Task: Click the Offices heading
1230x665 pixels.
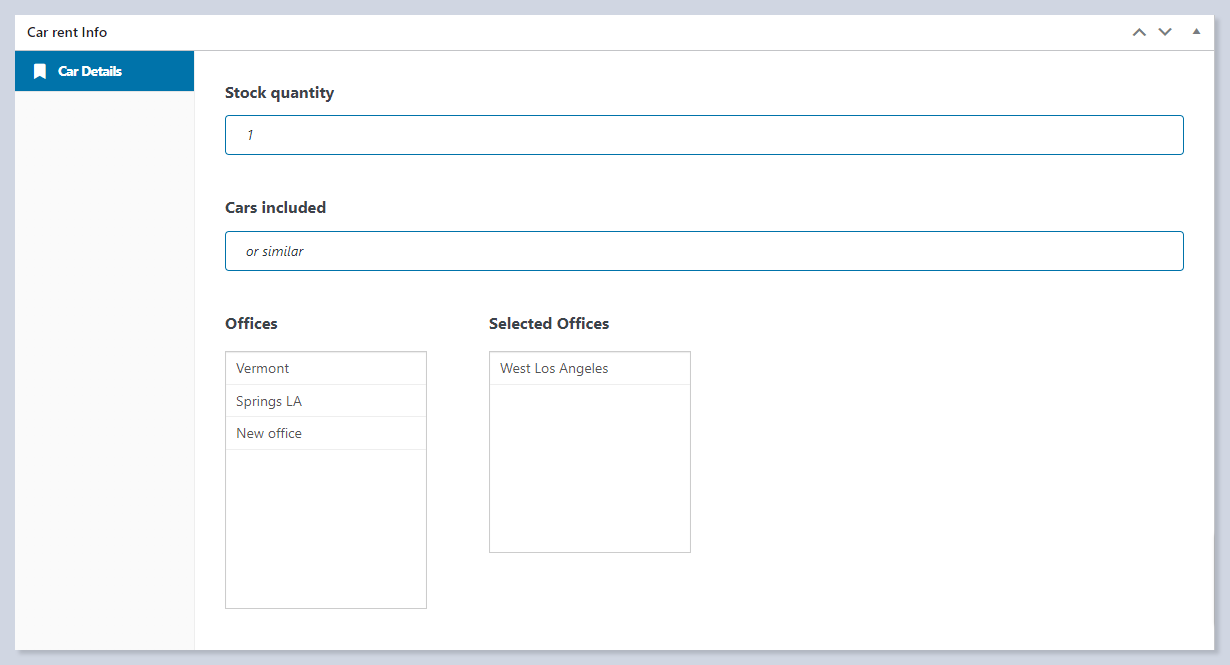Action: 251,324
